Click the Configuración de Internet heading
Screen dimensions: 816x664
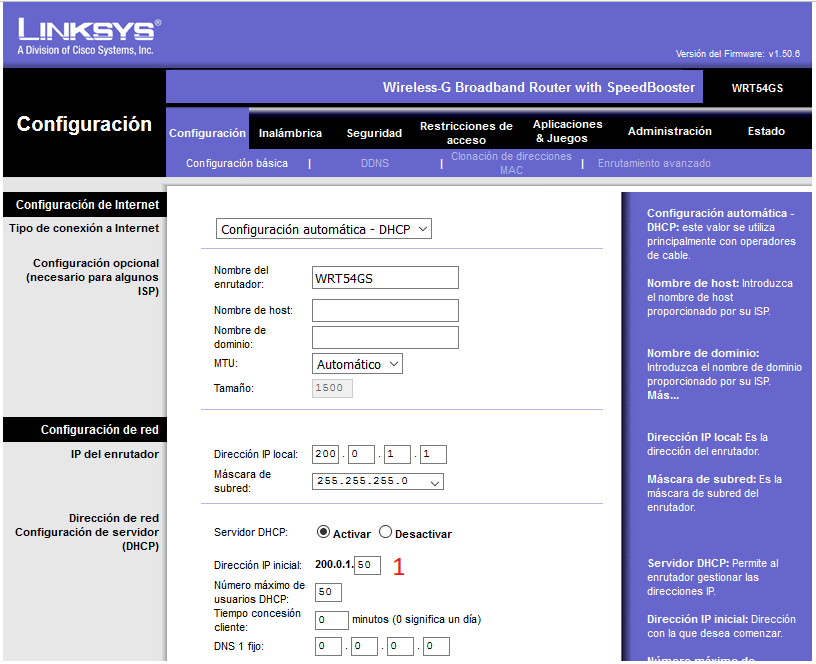(87, 205)
